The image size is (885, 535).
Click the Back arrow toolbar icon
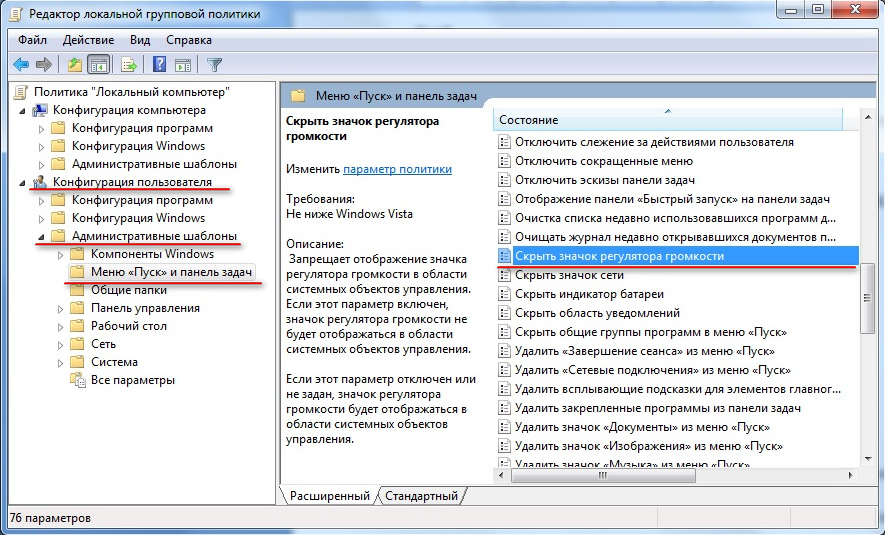tap(21, 65)
